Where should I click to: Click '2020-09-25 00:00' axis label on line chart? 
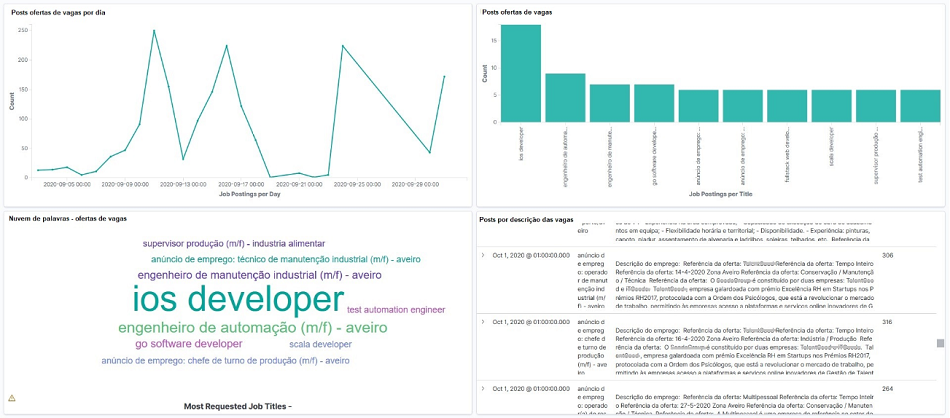pos(357,184)
